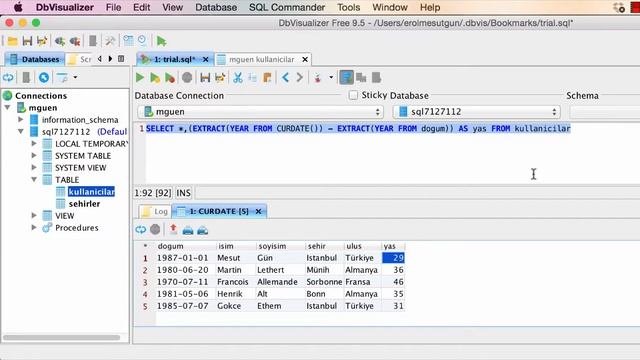
Task: Click the Databases panel horizontal scrollbar
Action: click(x=62, y=338)
